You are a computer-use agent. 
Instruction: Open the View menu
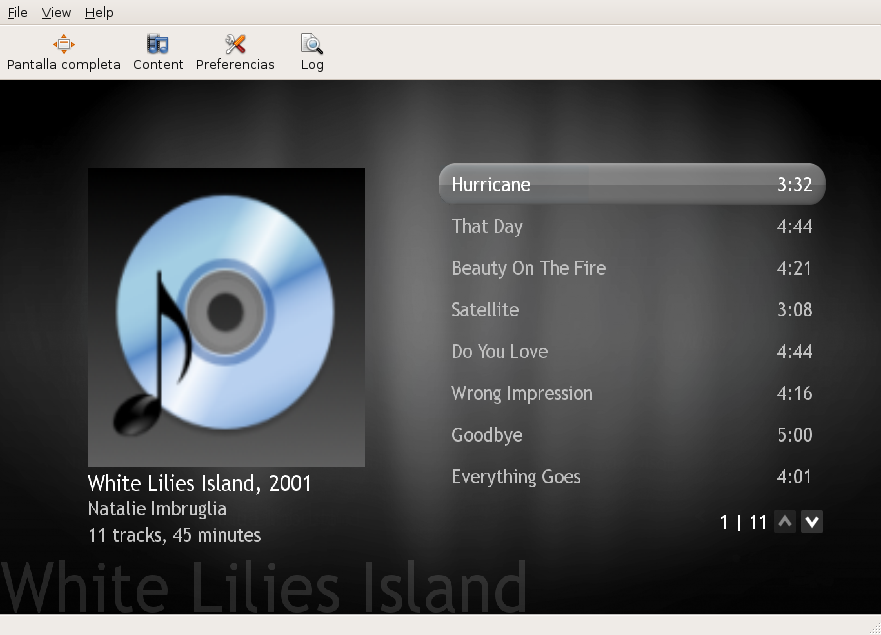coord(56,13)
